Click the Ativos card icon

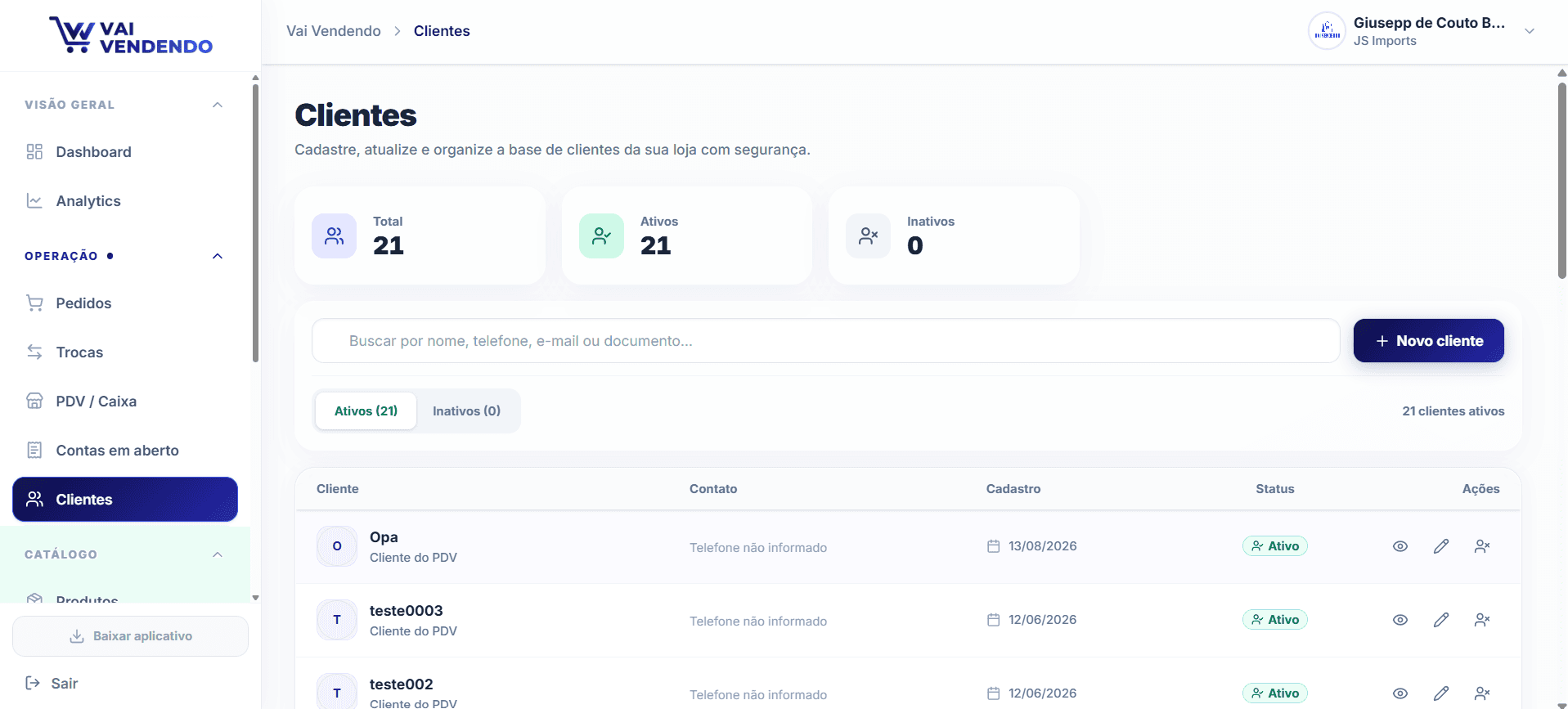coord(601,236)
